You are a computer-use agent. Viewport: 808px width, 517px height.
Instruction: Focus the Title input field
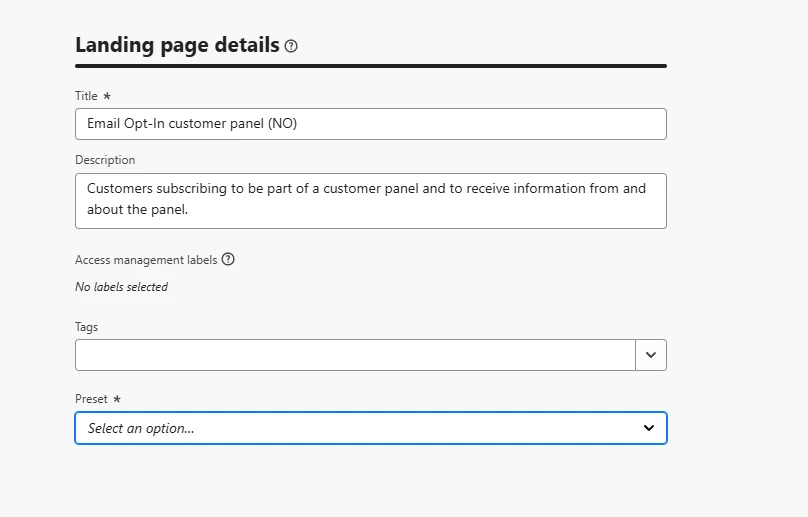tap(371, 124)
